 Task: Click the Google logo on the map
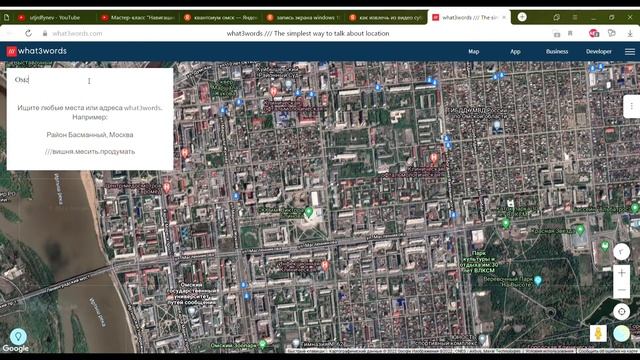click(x=16, y=349)
